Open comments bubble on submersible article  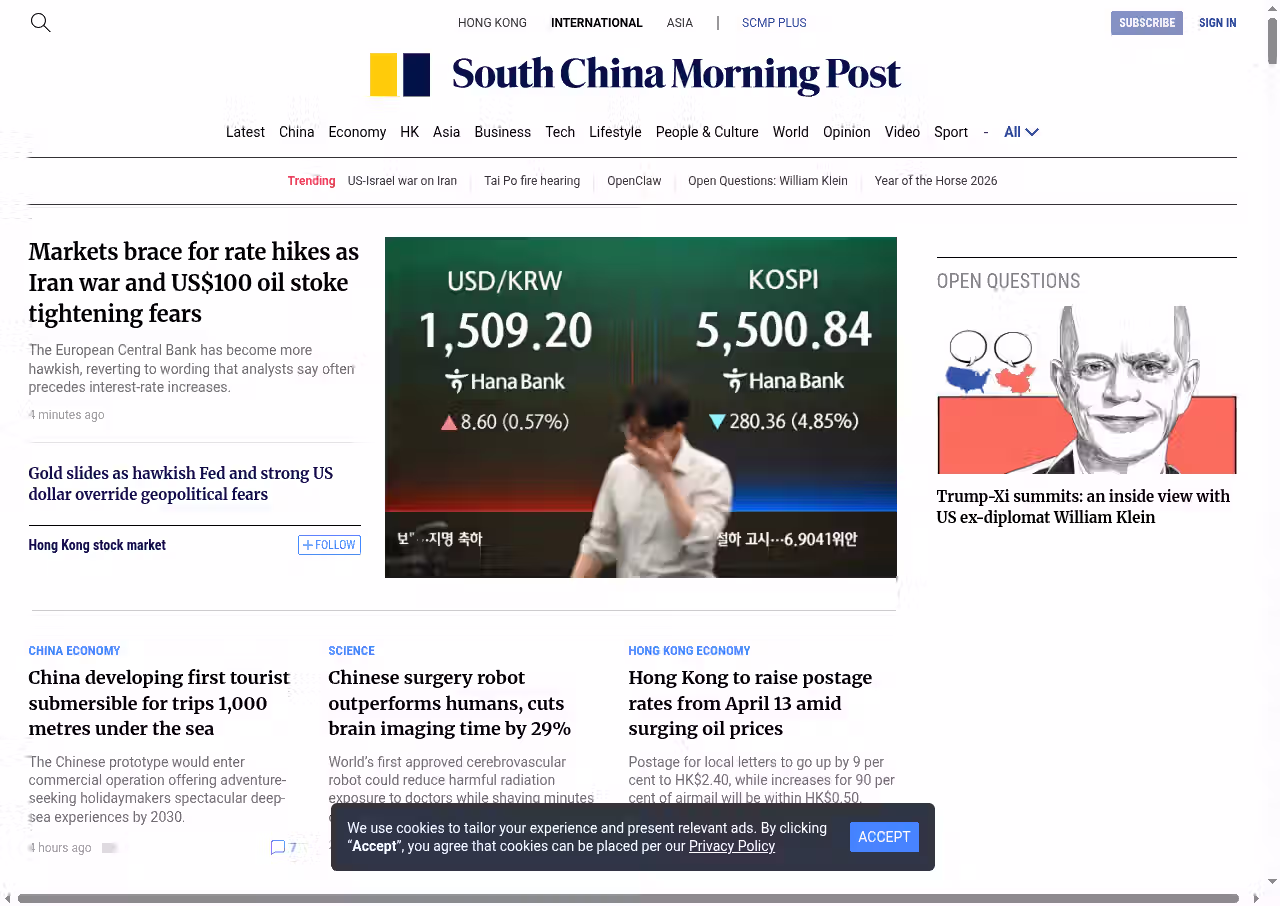(278, 847)
